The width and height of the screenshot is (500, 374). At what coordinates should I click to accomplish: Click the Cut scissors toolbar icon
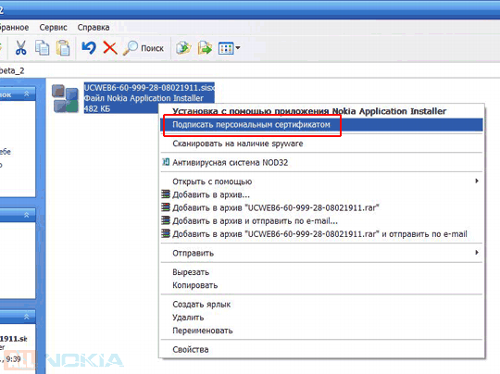[21, 48]
